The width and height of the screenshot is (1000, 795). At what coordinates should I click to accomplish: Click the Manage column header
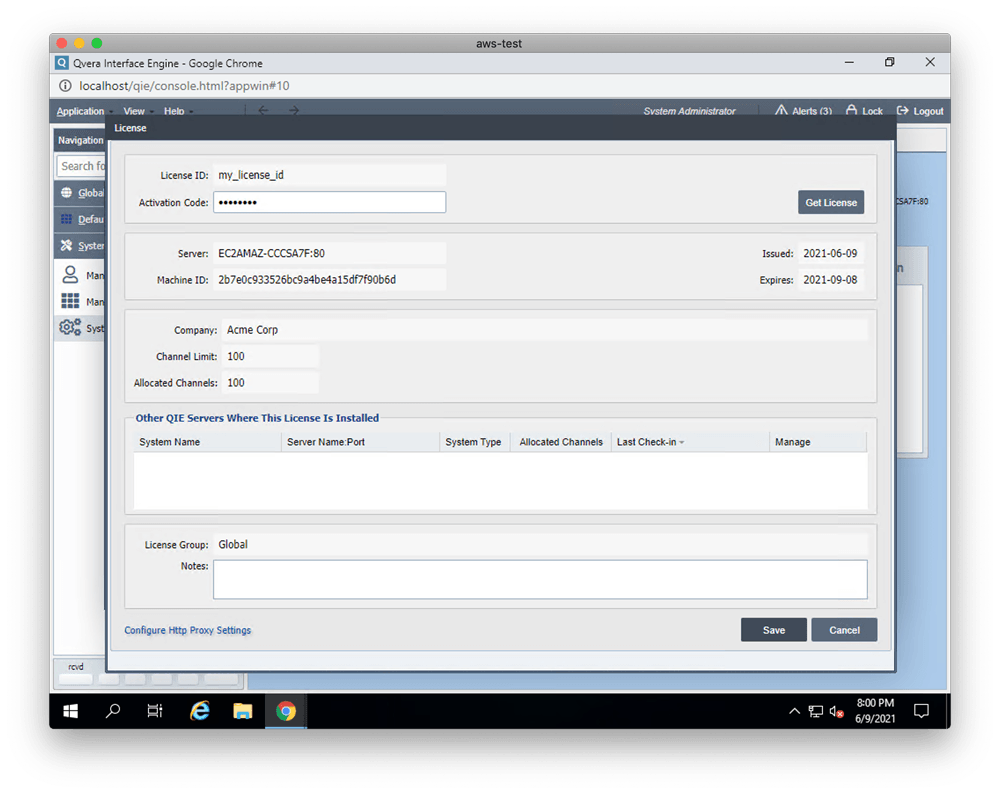coord(818,442)
